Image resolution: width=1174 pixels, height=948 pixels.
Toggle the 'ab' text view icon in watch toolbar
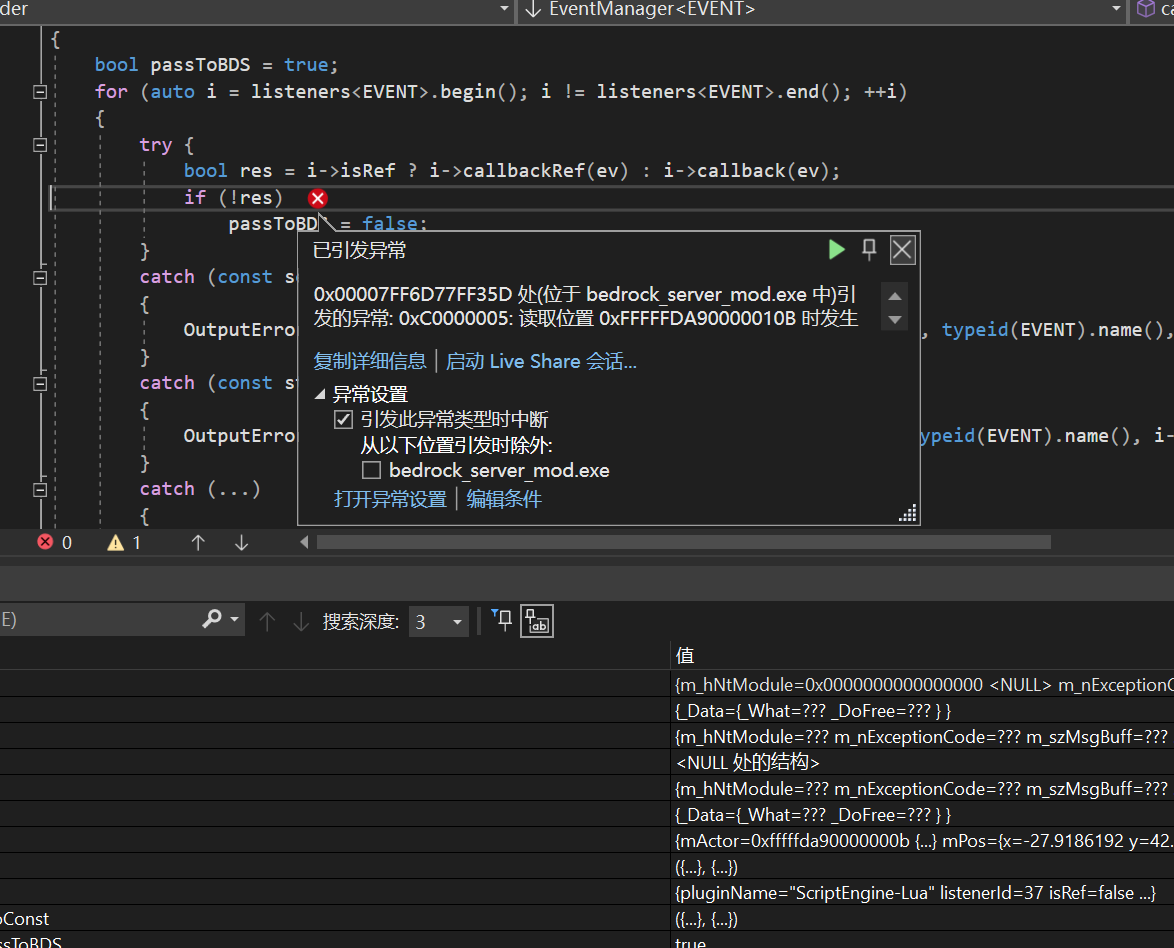(x=536, y=620)
